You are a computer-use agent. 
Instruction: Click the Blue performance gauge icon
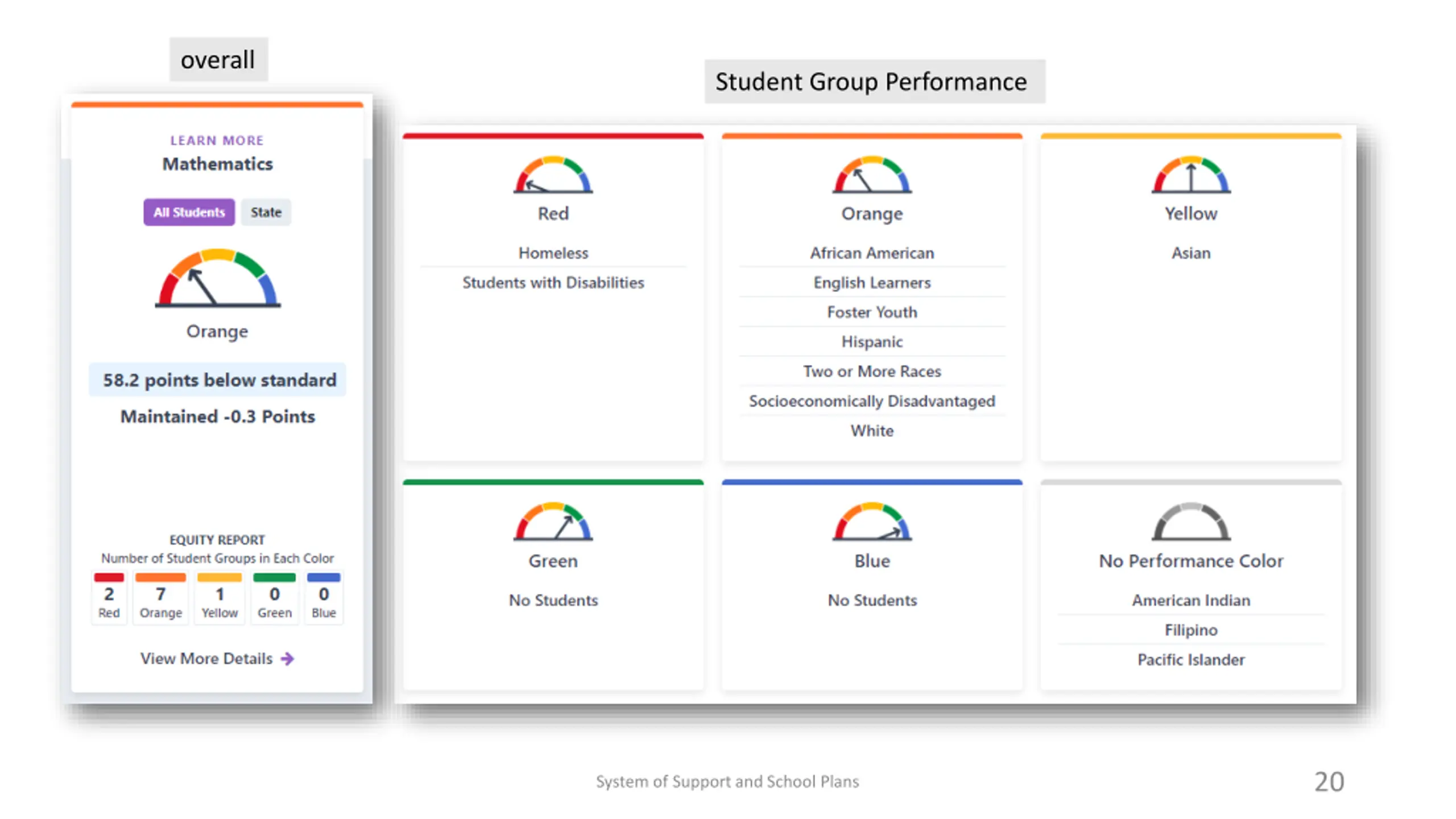point(872,522)
